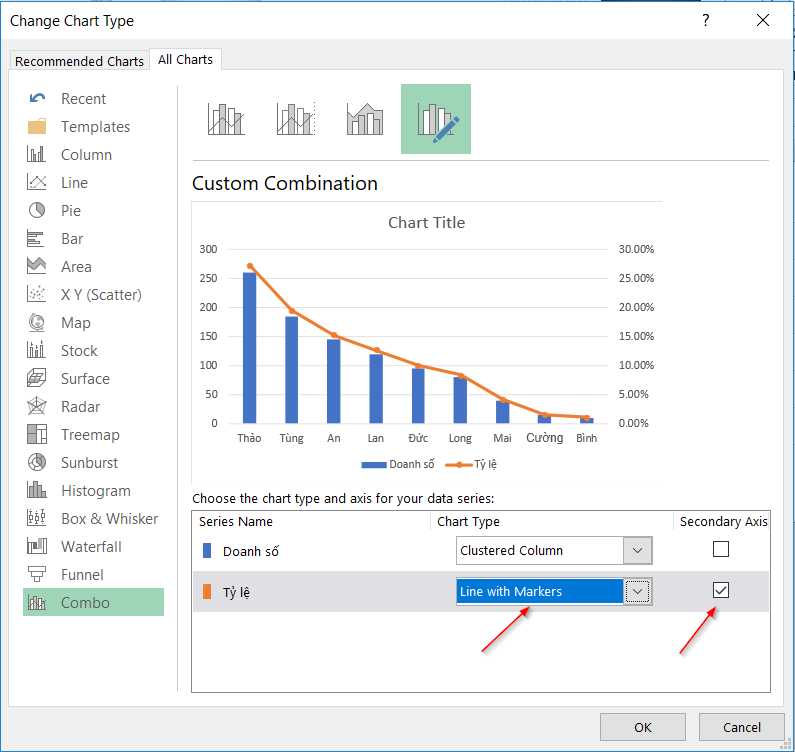Click the Funnel chart icon
This screenshot has height=752, width=795.
(x=37, y=574)
